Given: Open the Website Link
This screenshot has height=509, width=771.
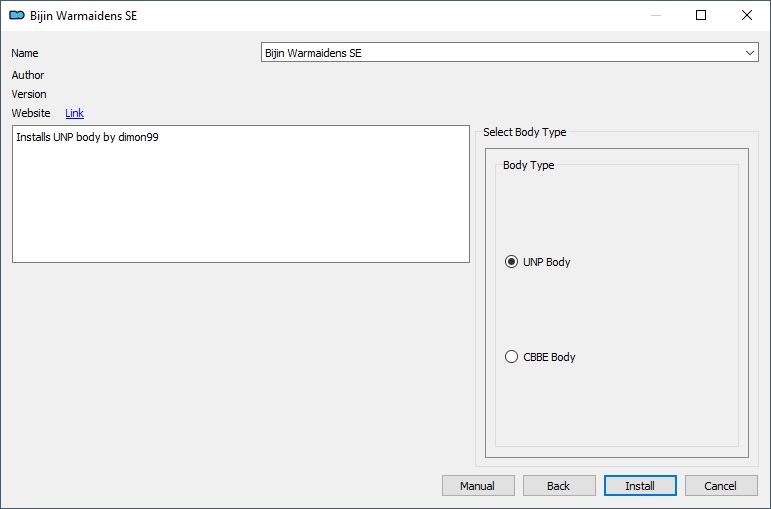Looking at the screenshot, I should (x=74, y=113).
